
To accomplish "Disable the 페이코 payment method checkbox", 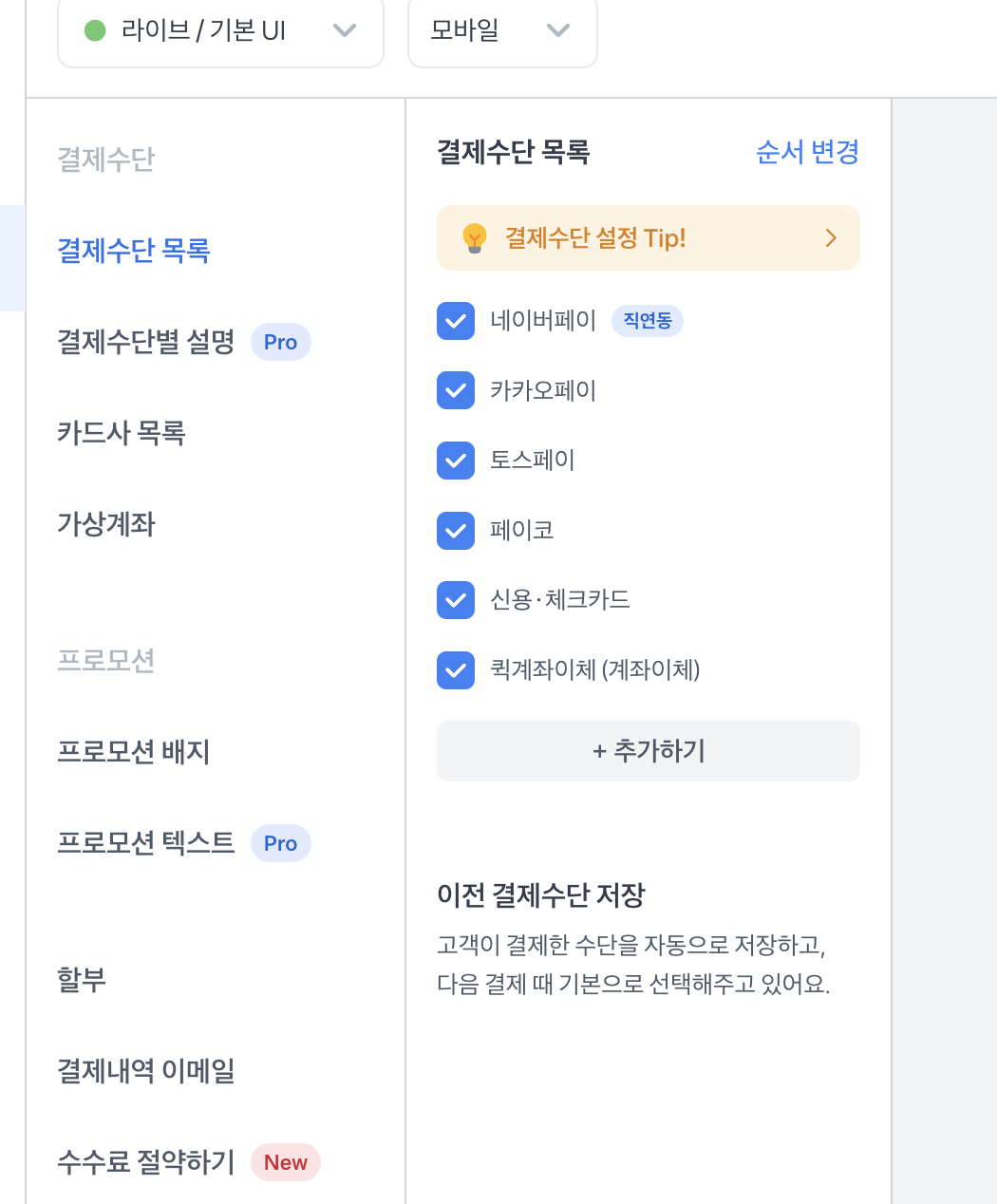I will (456, 530).
